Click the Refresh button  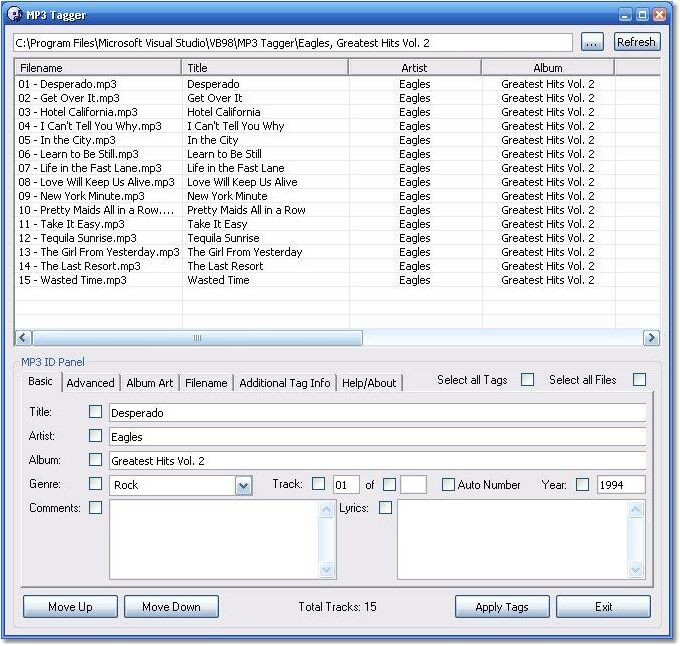637,42
